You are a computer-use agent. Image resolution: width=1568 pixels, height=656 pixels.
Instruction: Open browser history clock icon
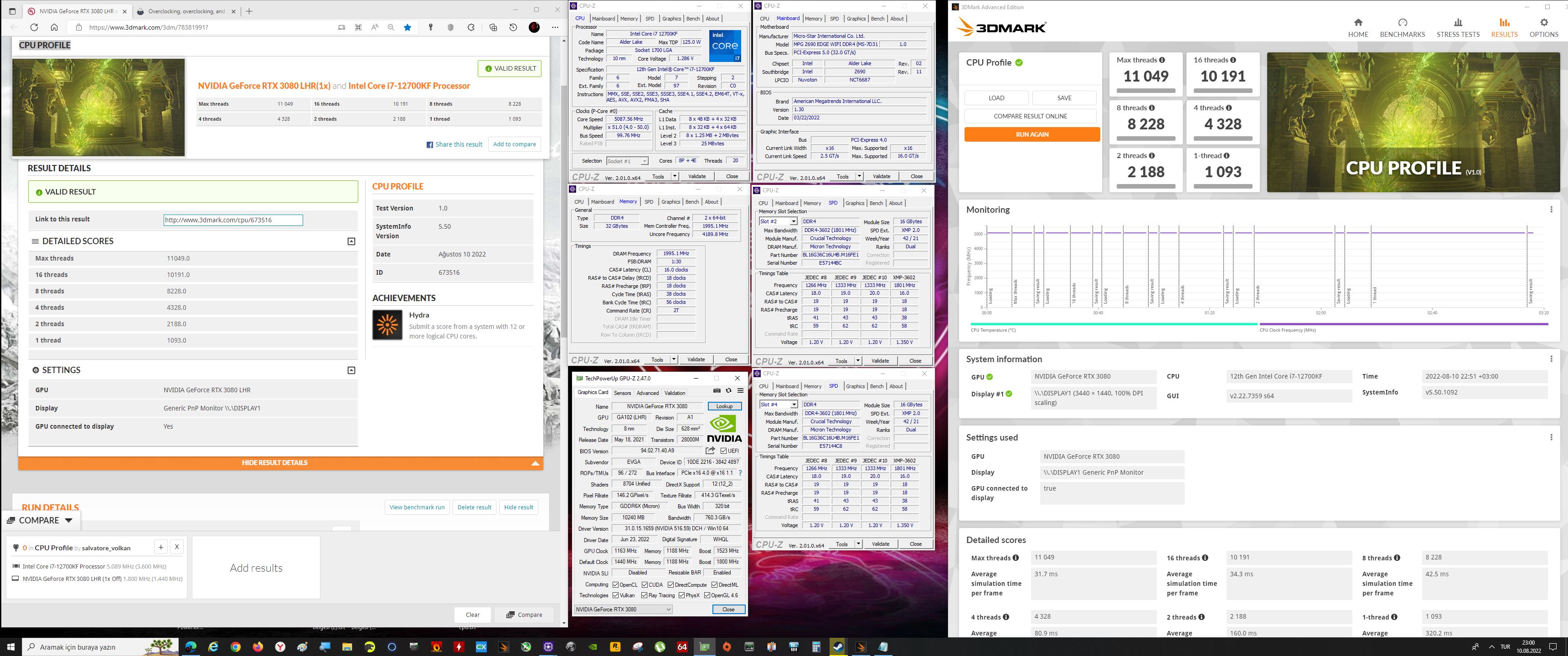coord(513,27)
